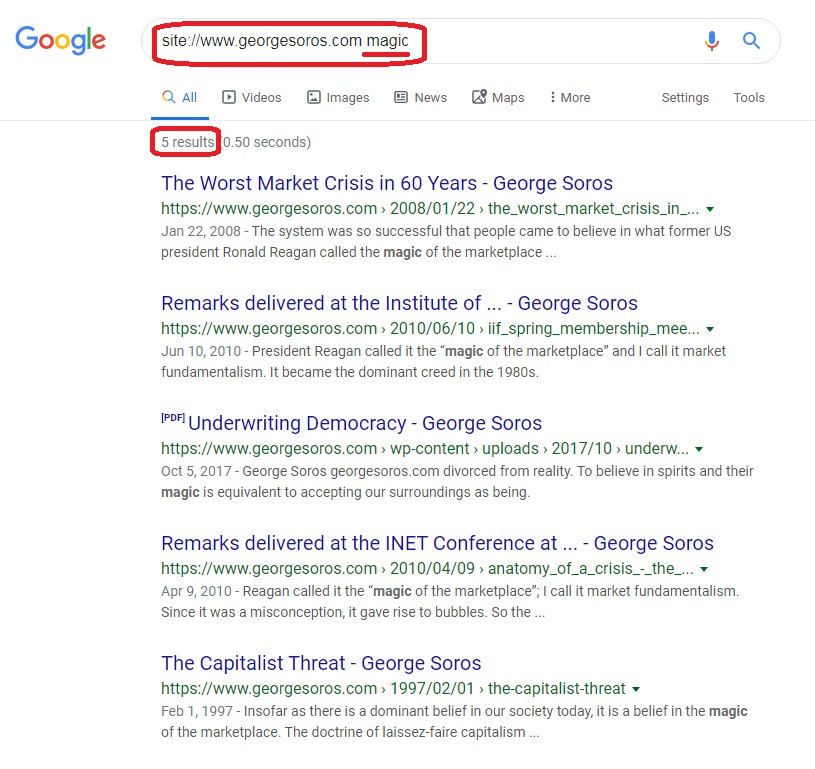Click the snippet starting 'Jan 22, 2008'

pos(446,242)
